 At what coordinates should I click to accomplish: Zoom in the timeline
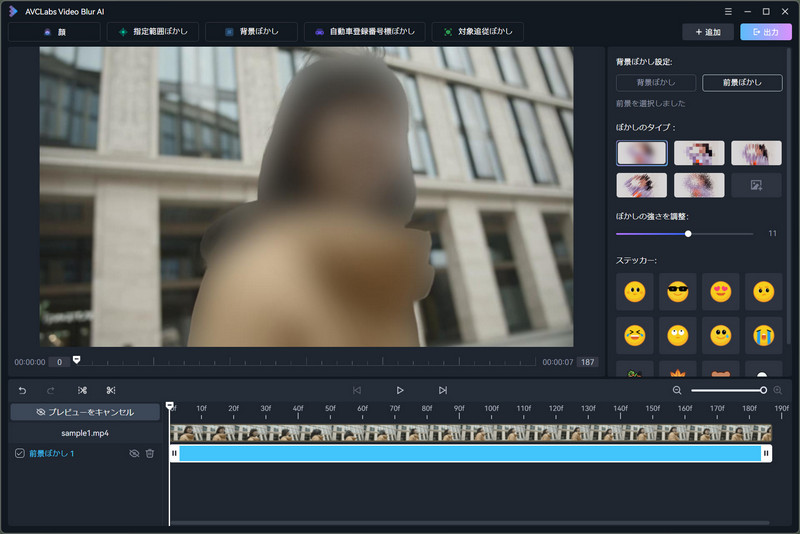pyautogui.click(x=778, y=391)
